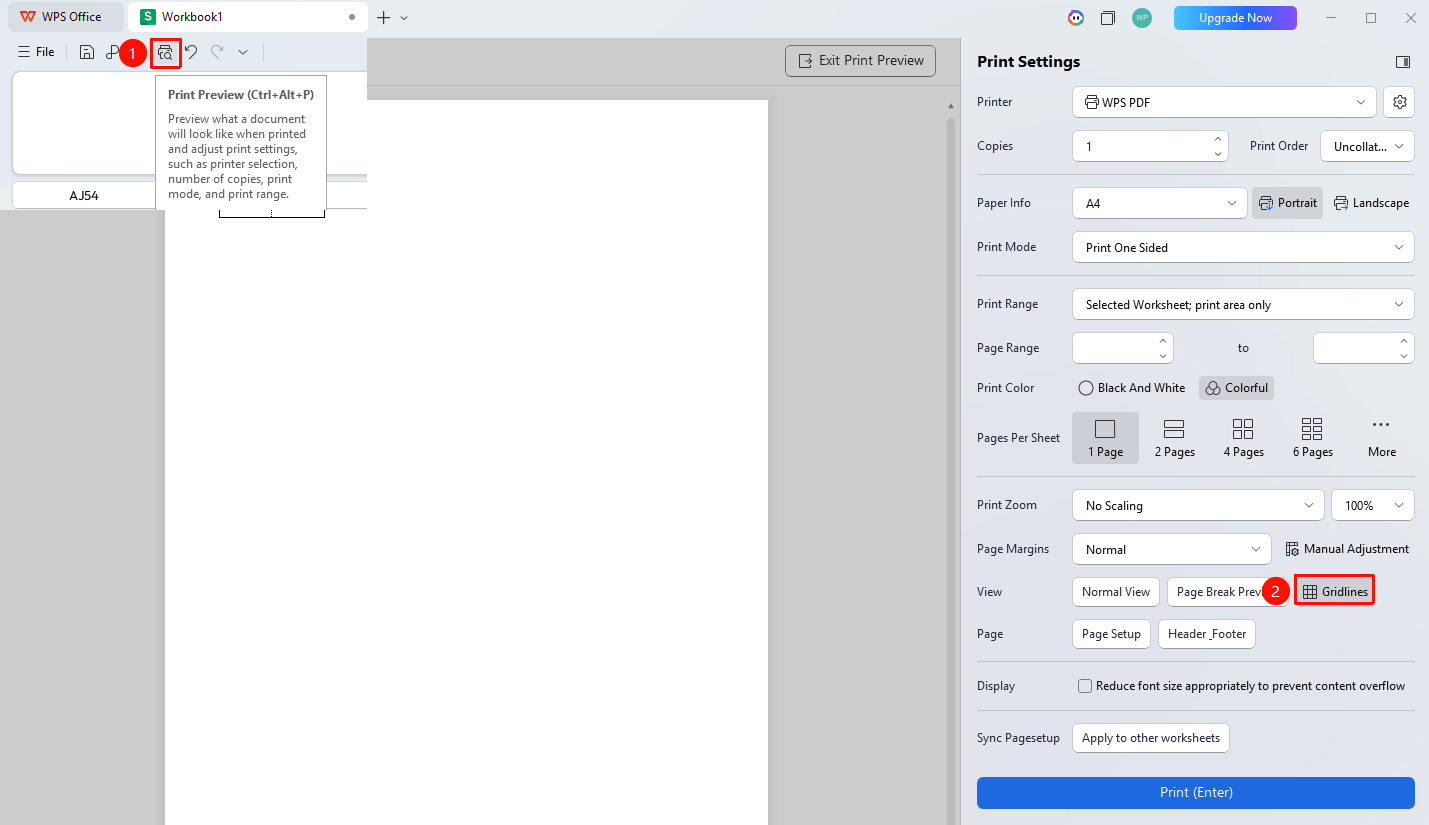This screenshot has height=825, width=1429.
Task: Choose the 6 Pages per sheet layout
Action: point(1312,438)
